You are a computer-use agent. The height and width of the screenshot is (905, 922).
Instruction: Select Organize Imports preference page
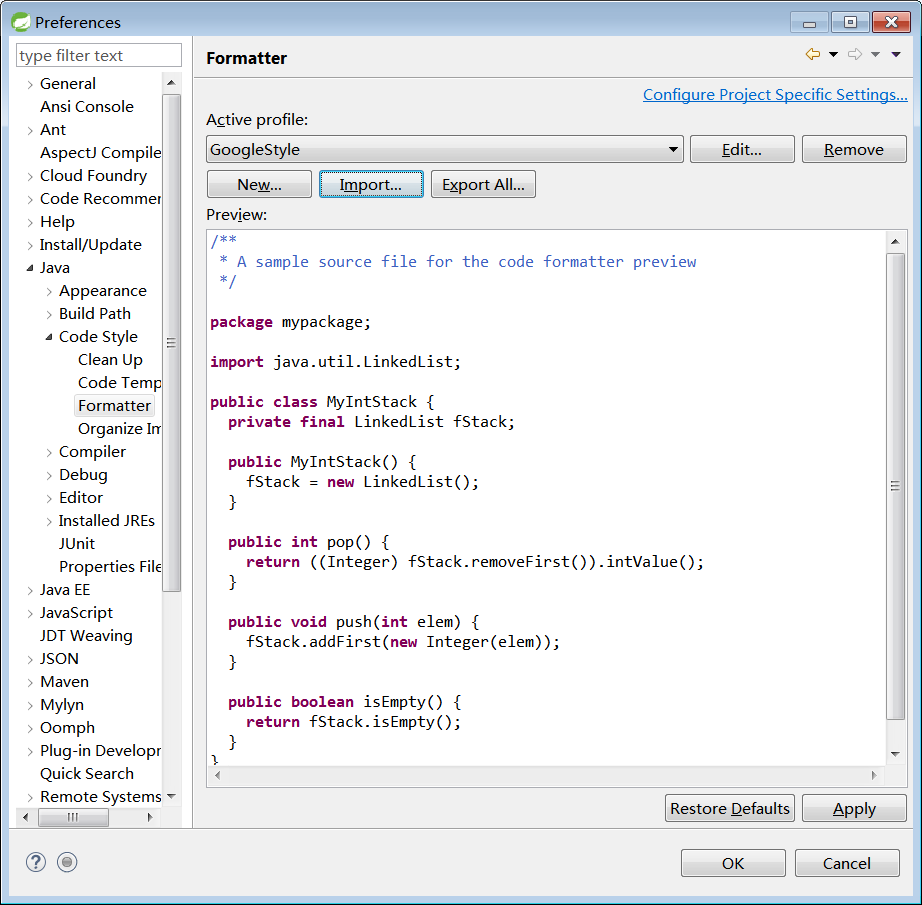point(119,429)
